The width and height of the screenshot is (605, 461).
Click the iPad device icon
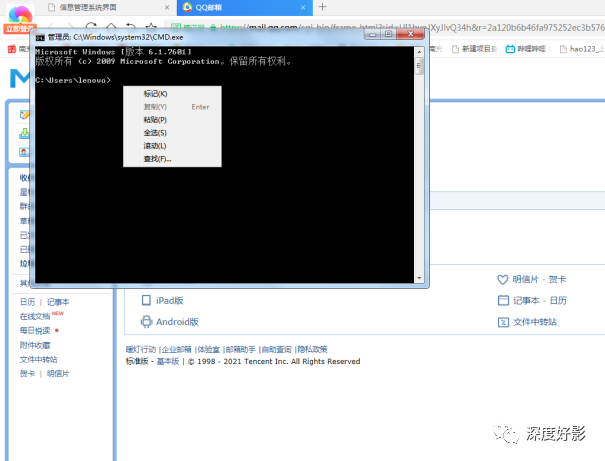point(146,300)
